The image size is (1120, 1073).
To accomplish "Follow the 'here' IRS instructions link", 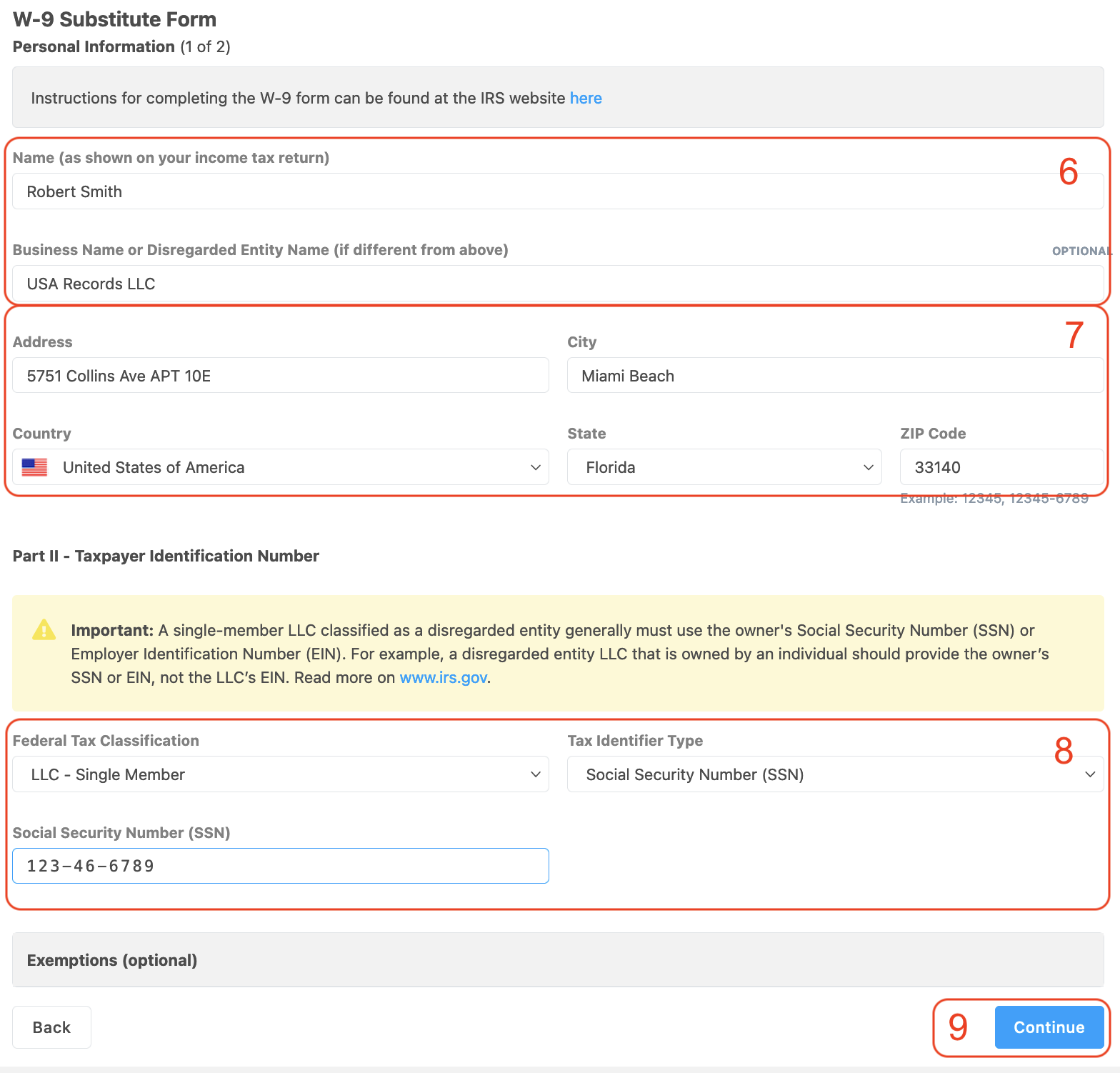I will pos(585,98).
